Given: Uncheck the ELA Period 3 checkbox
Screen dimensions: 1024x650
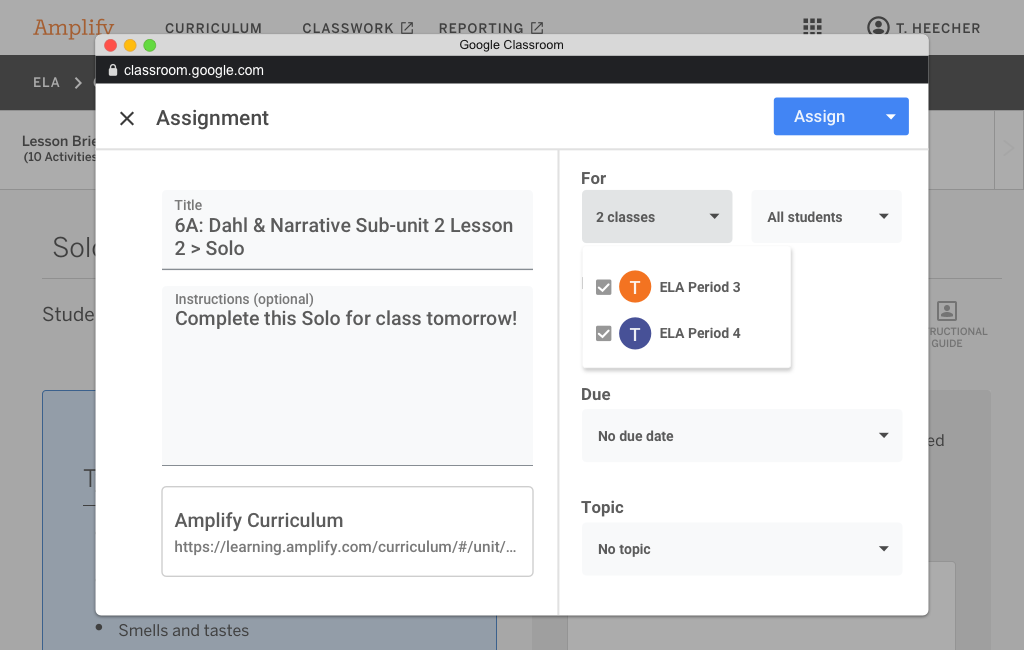Looking at the screenshot, I should coord(603,287).
